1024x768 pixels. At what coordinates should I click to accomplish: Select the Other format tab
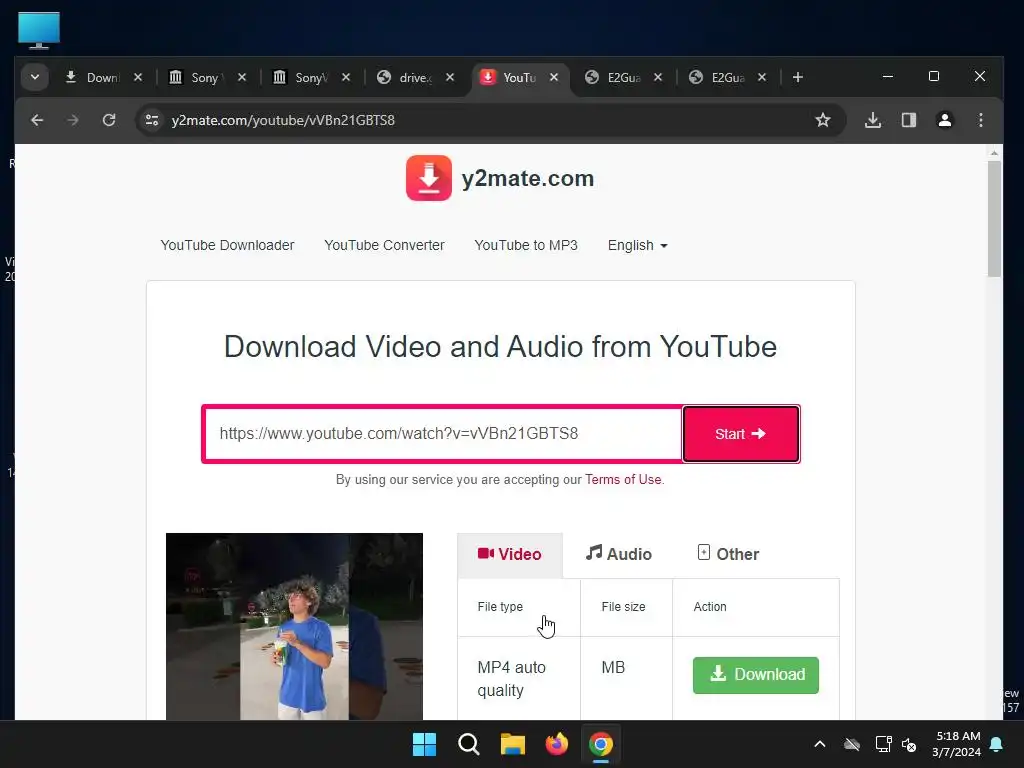[x=728, y=554]
